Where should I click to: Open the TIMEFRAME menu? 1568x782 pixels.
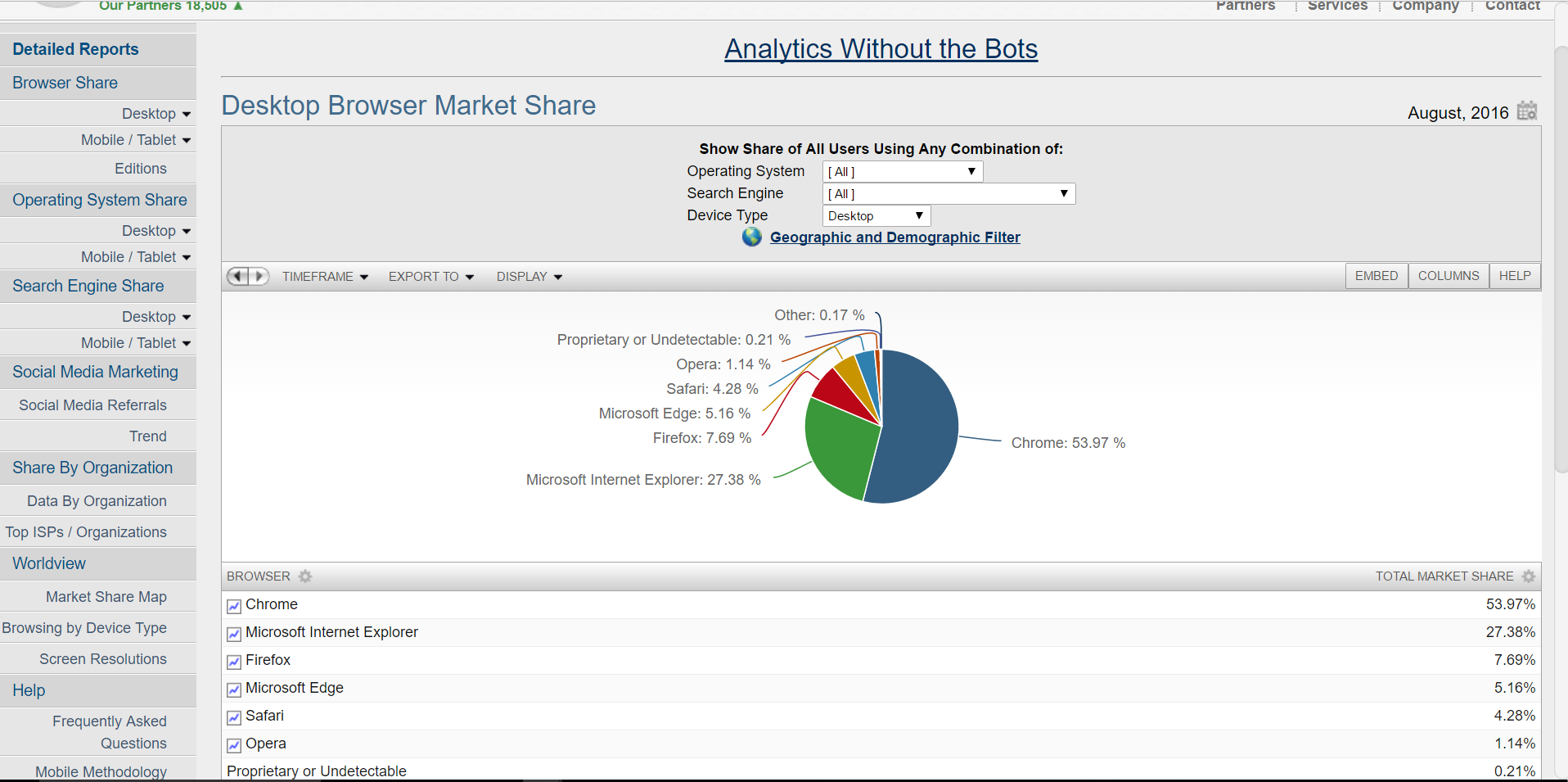click(325, 277)
